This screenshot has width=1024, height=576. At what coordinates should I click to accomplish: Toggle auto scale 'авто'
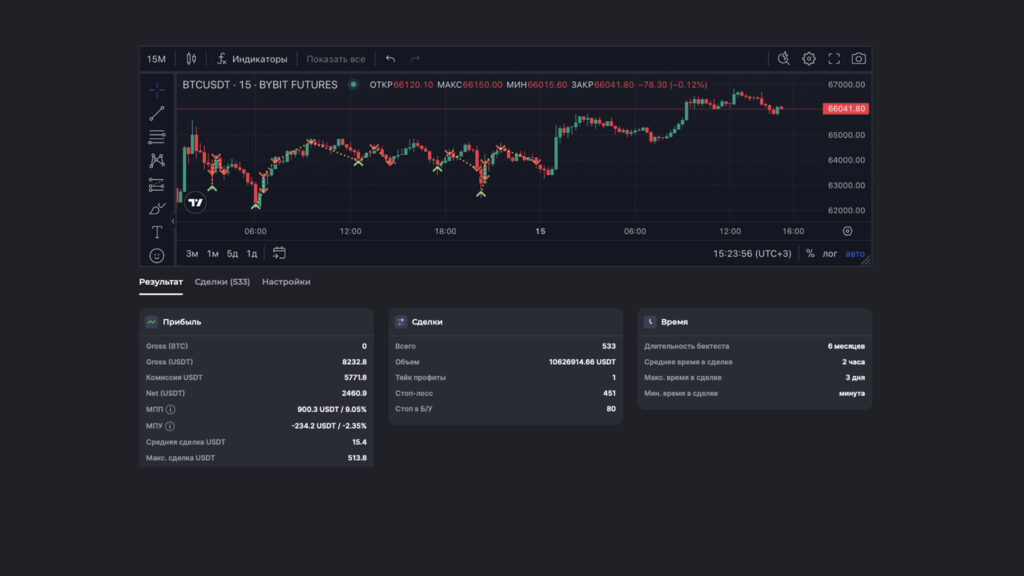[855, 254]
